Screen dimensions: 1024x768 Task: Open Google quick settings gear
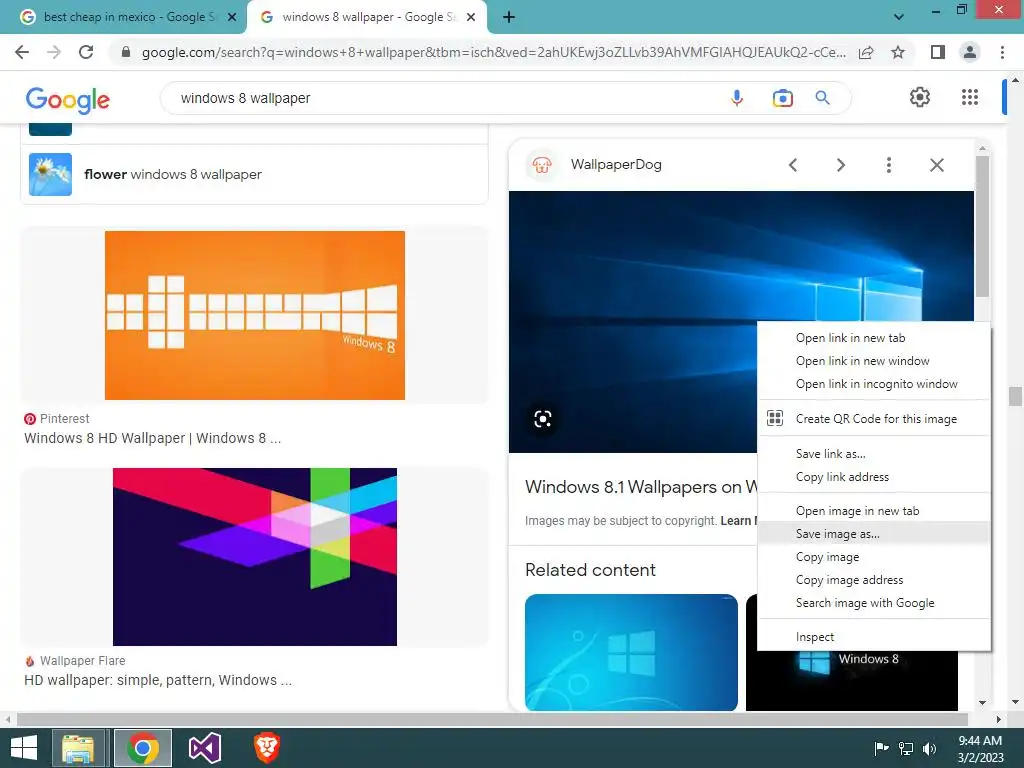pos(920,97)
